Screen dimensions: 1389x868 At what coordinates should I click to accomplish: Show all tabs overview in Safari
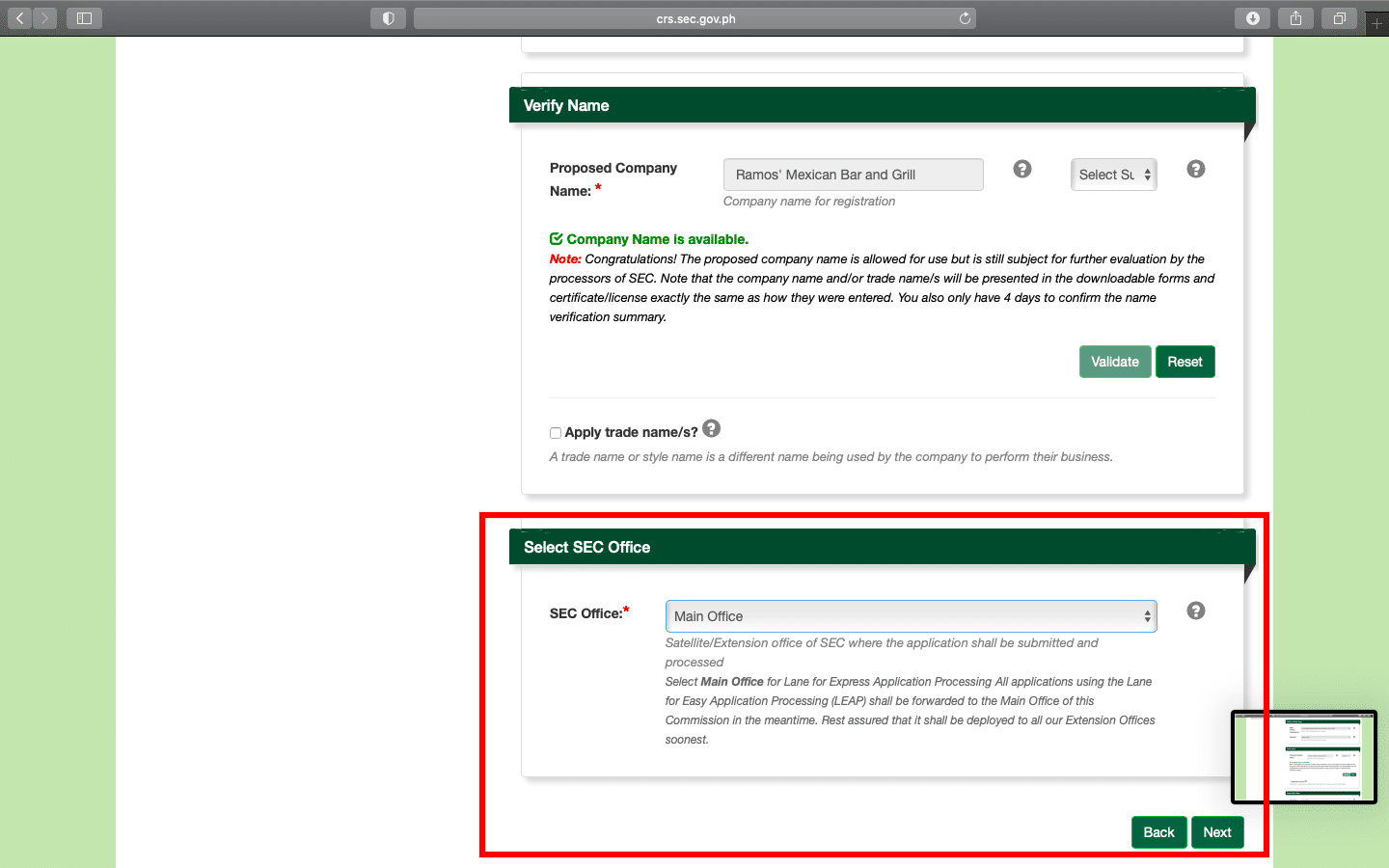click(1339, 18)
